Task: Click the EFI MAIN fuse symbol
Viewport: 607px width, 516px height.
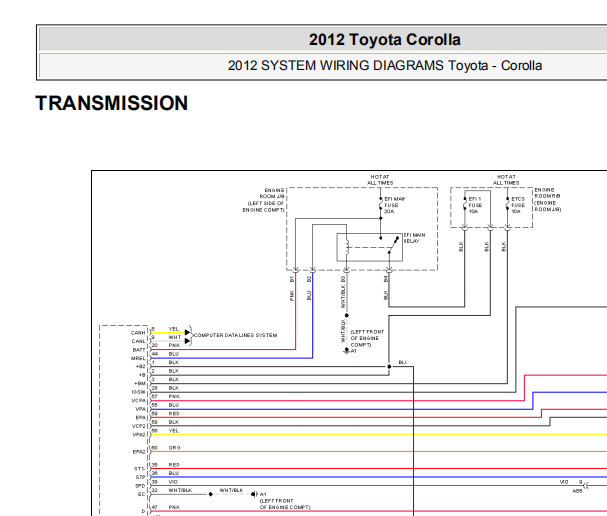Action: (x=381, y=205)
